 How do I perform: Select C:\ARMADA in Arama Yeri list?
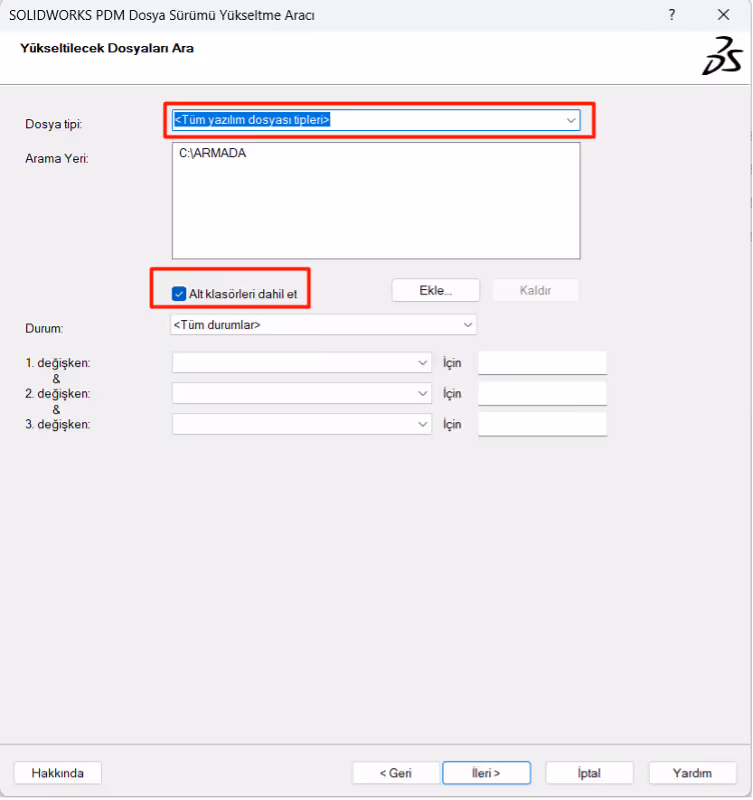pyautogui.click(x=212, y=153)
